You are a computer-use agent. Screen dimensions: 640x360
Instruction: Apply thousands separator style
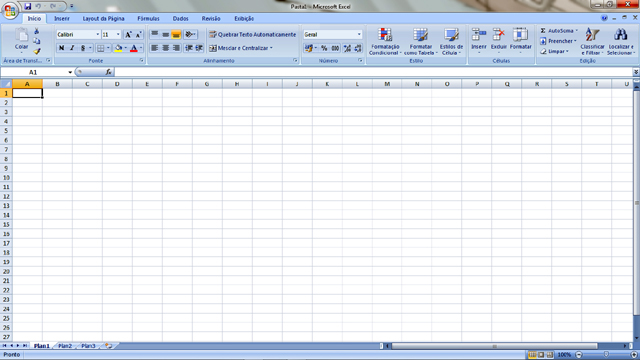coord(335,48)
